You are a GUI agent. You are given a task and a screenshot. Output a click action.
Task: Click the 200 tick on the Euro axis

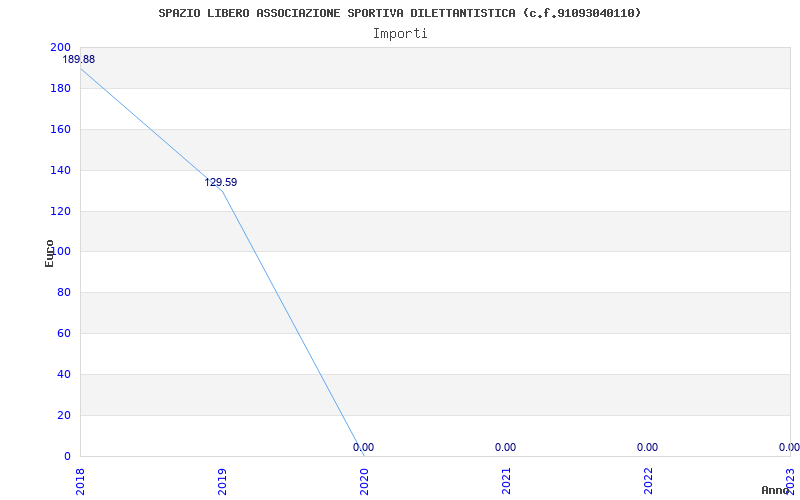60,47
